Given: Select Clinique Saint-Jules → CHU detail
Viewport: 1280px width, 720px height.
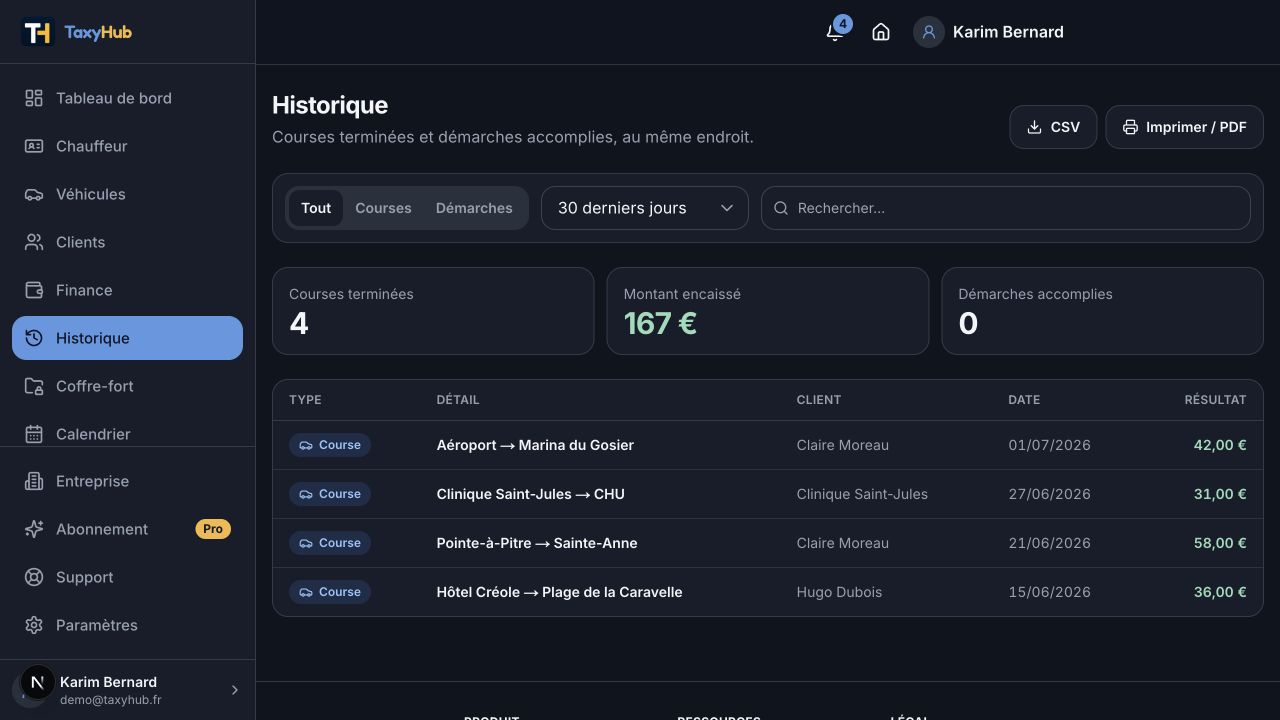Looking at the screenshot, I should [x=531, y=494].
